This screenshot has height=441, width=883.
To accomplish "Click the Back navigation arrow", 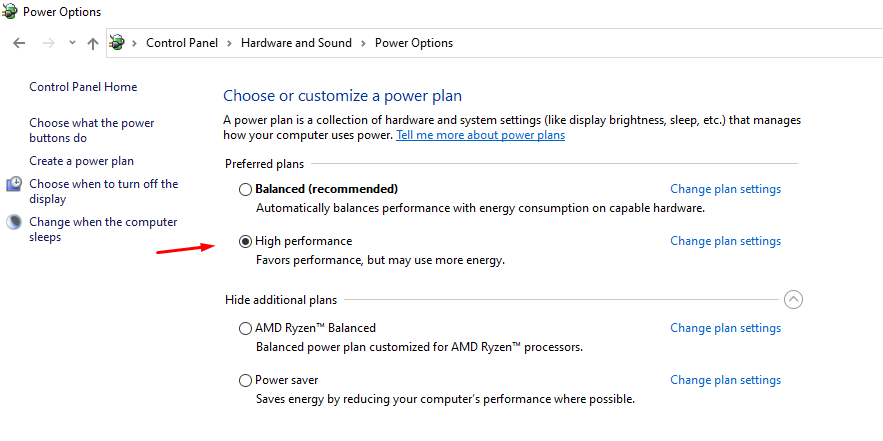I will coord(19,43).
